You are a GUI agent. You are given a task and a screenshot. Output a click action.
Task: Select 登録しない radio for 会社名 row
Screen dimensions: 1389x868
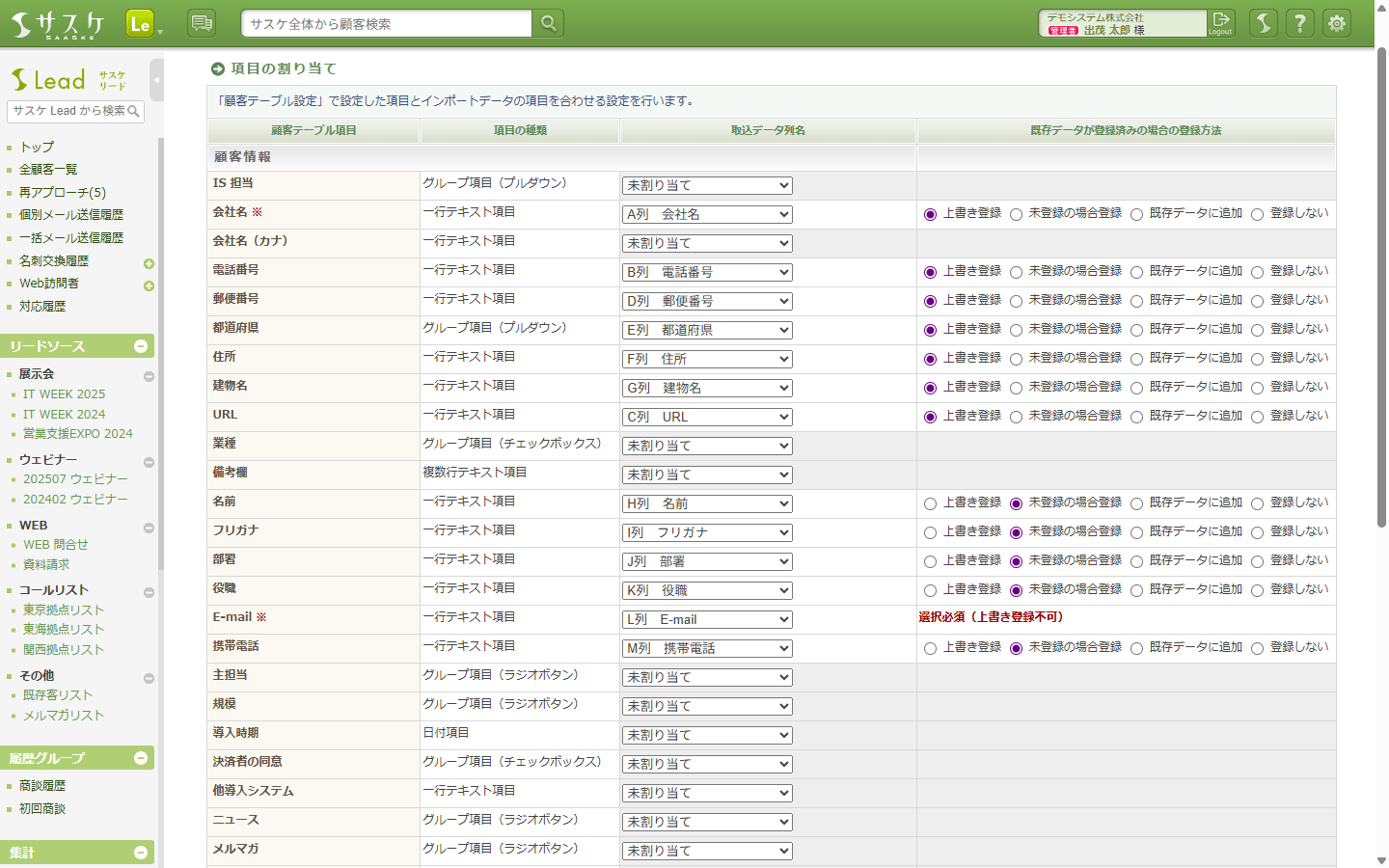click(1257, 215)
